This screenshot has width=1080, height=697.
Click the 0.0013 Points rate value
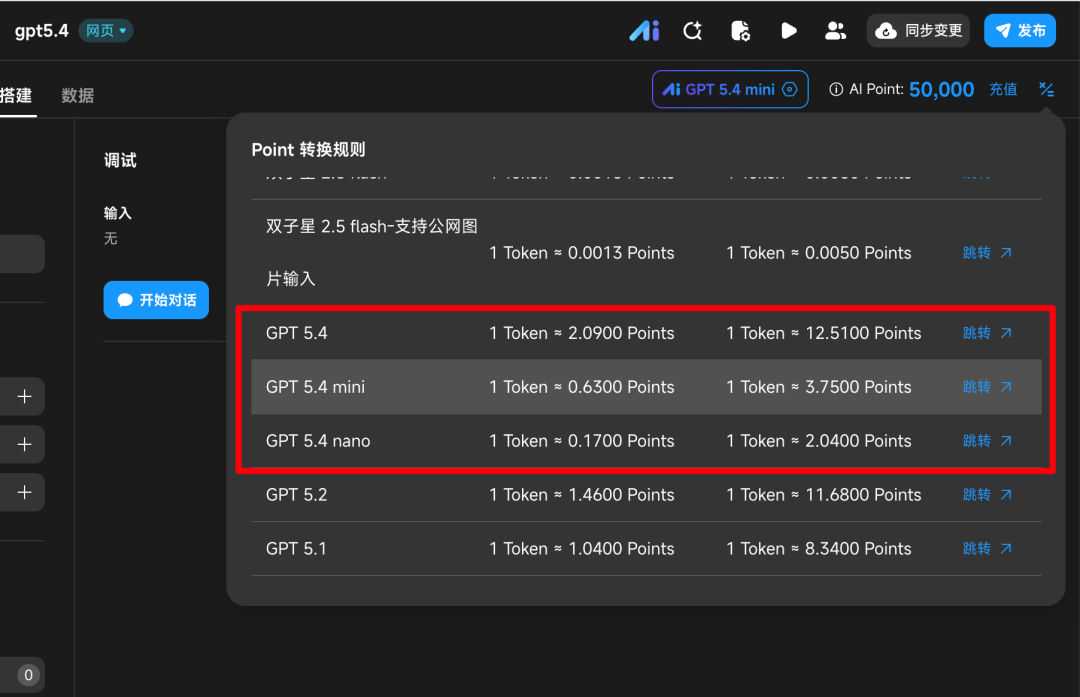tap(621, 253)
